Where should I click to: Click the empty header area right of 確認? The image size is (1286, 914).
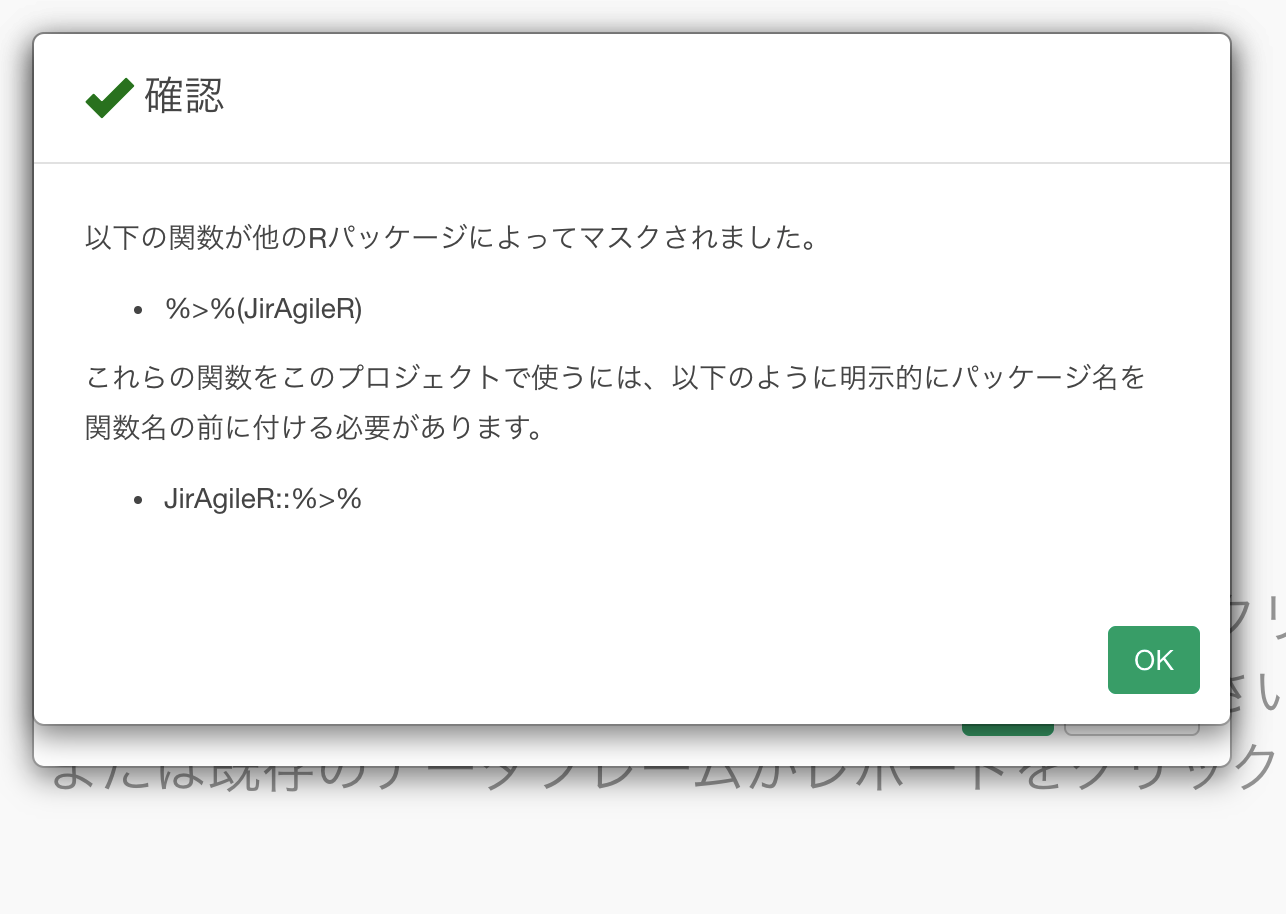click(700, 97)
